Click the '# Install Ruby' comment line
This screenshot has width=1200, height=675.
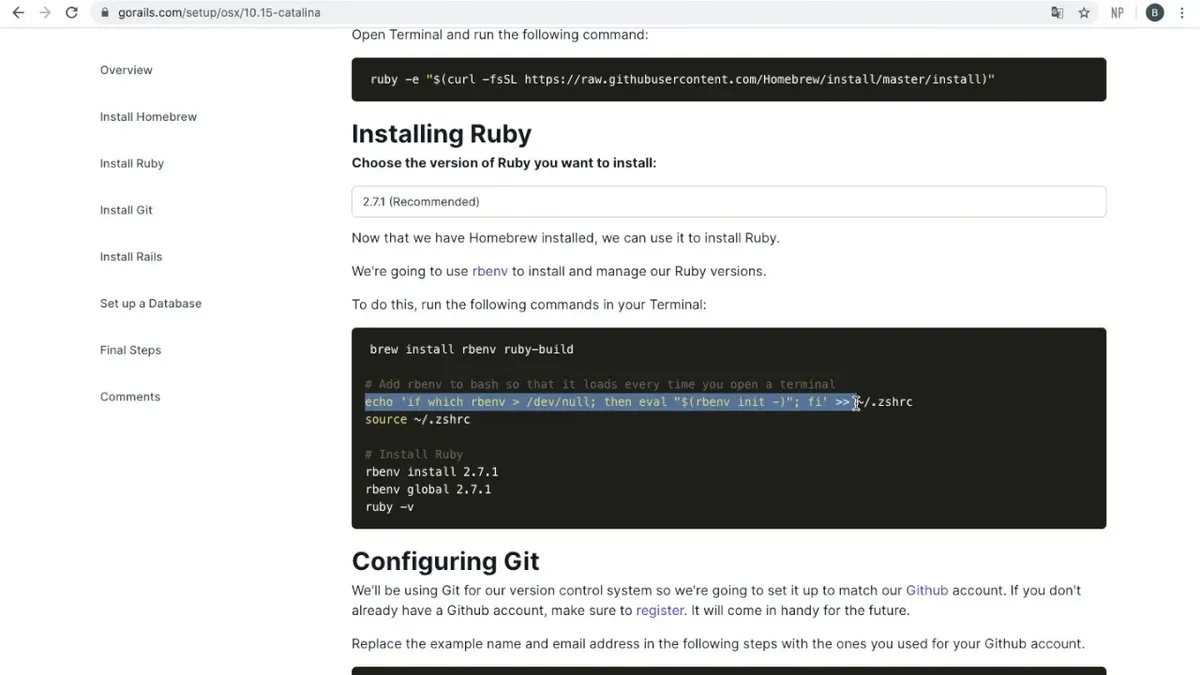tap(413, 454)
